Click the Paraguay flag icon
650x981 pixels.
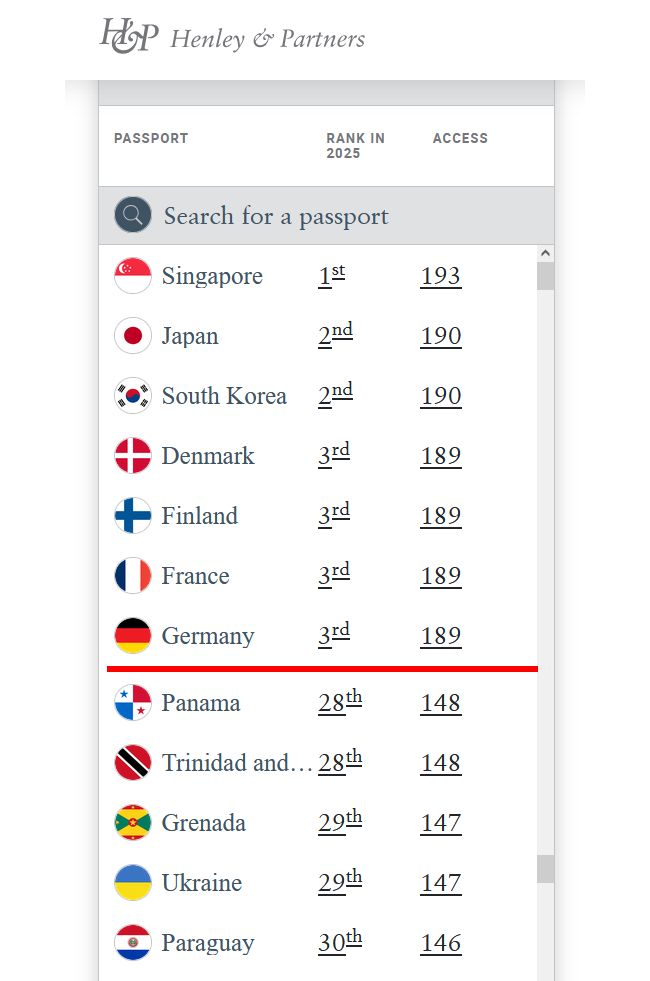(x=133, y=943)
